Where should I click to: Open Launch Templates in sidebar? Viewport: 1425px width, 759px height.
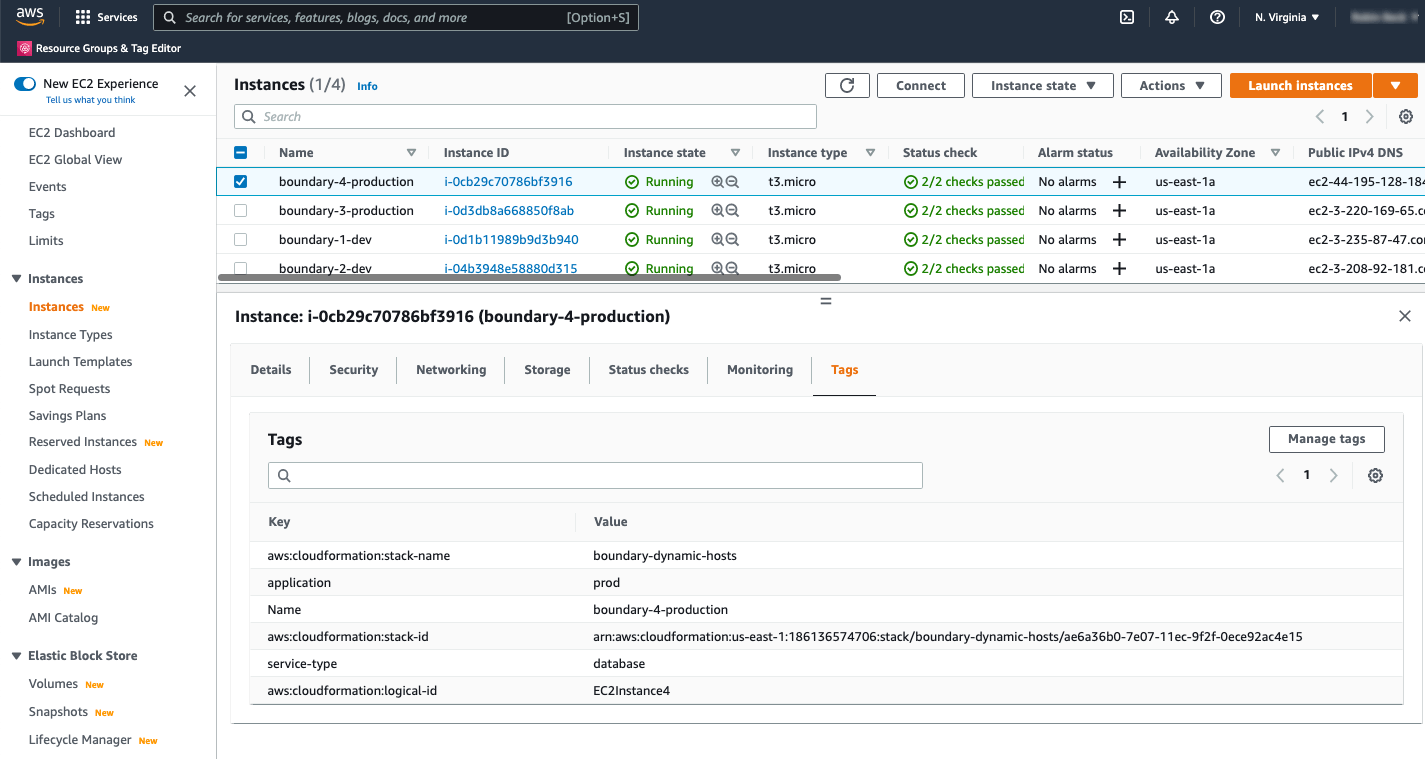tap(81, 362)
